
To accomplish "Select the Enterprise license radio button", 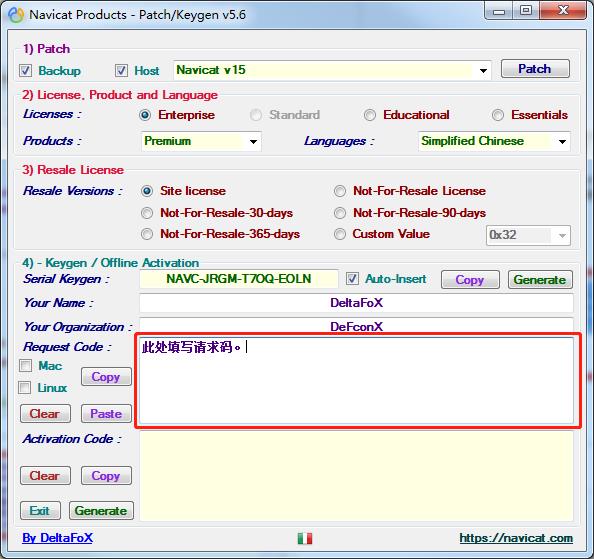I will [145, 115].
